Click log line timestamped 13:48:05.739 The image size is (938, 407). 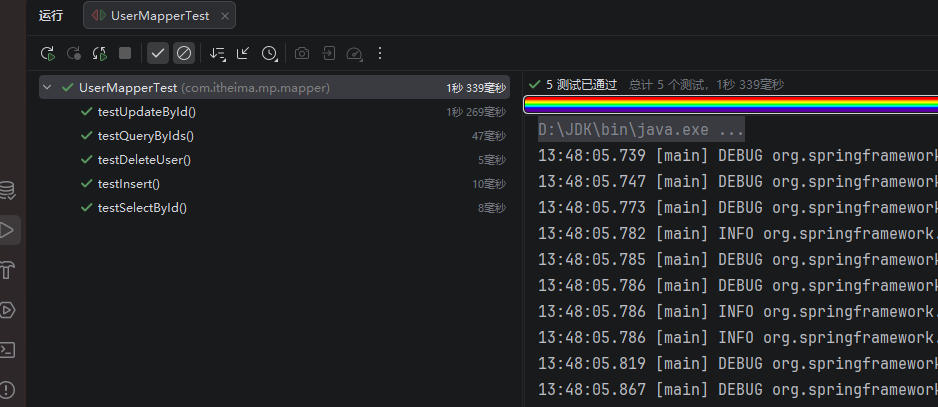(x=738, y=156)
